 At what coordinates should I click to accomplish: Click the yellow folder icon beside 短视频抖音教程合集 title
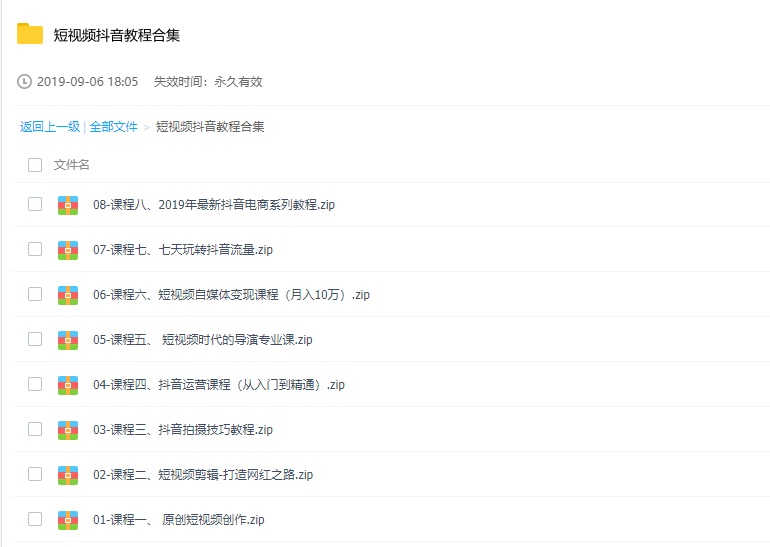(30, 34)
